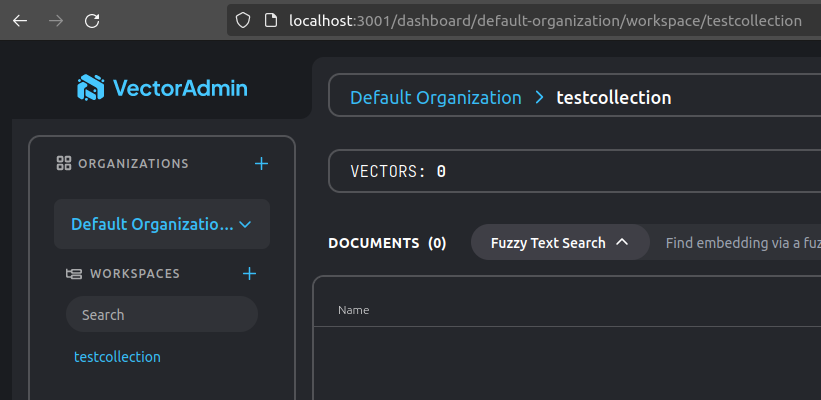Click the Name column header
This screenshot has width=821, height=400.
coord(354,310)
